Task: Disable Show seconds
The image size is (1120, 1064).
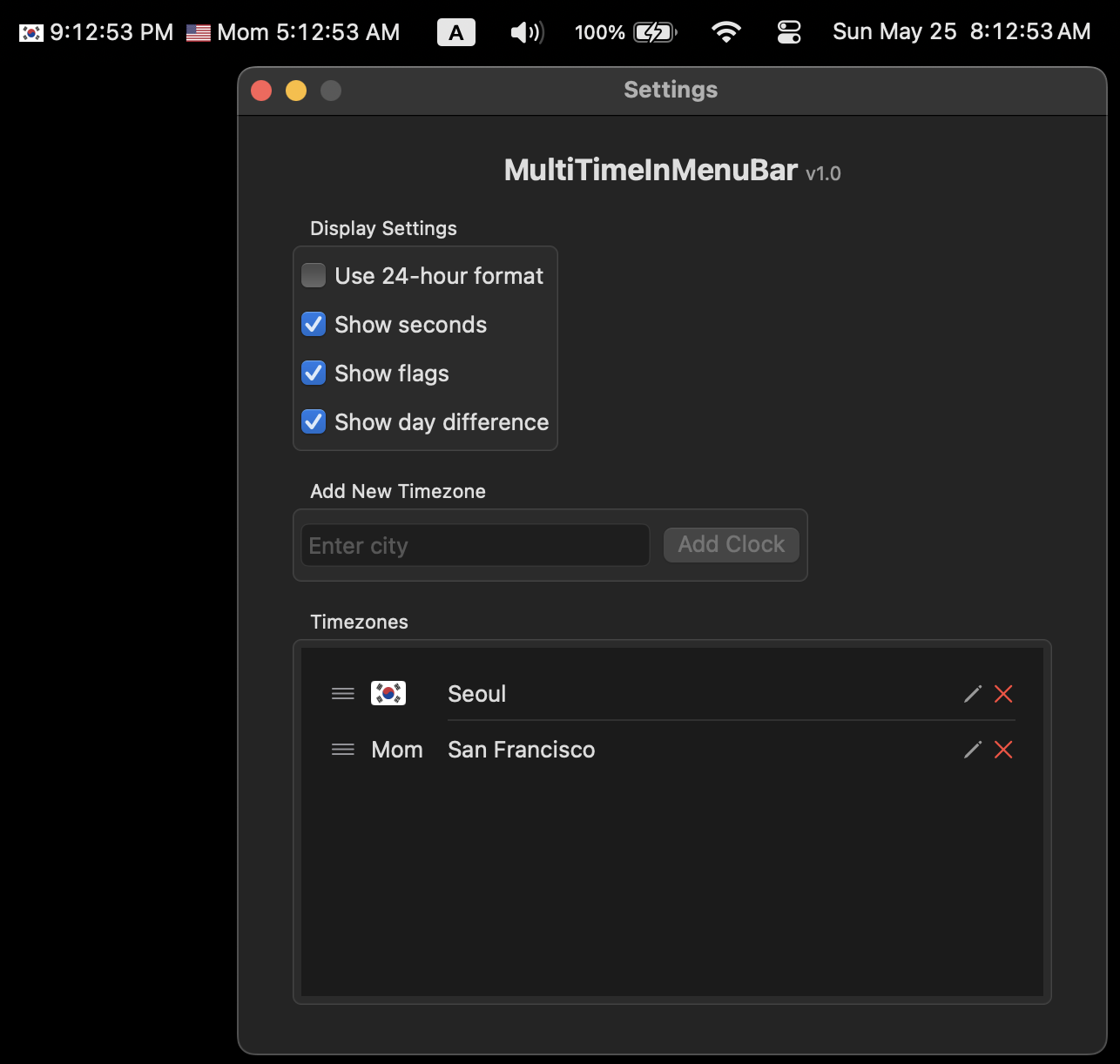Action: click(x=314, y=324)
